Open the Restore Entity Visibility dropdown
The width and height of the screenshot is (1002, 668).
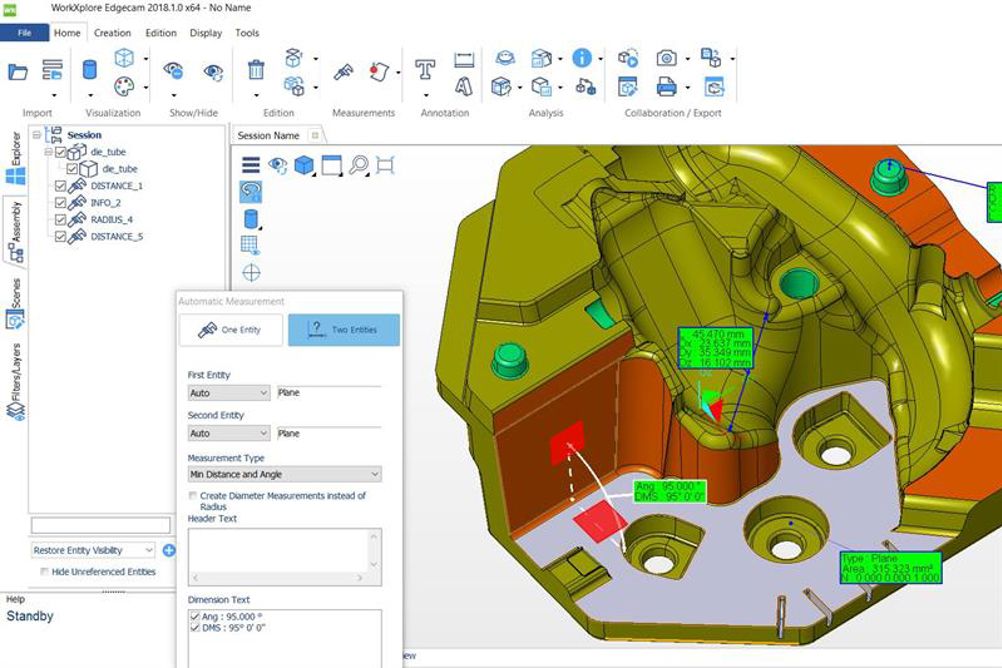(x=93, y=550)
